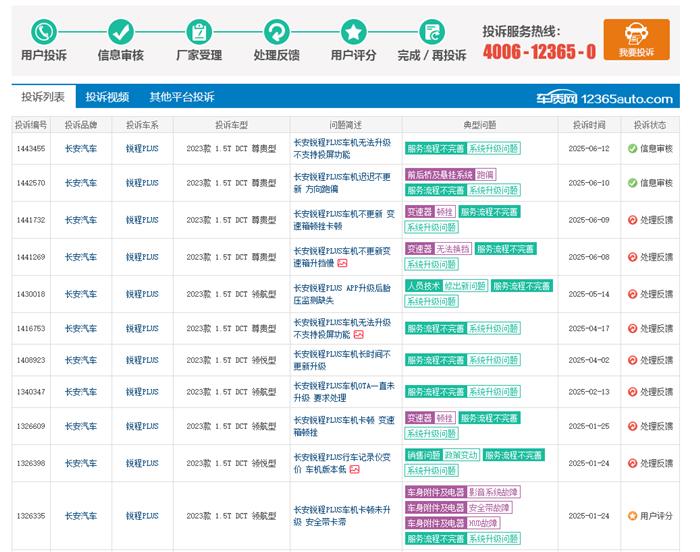700x552 pixels.
Task: Click the 跑腿变动 tag in row 1326398
Action: (461, 455)
